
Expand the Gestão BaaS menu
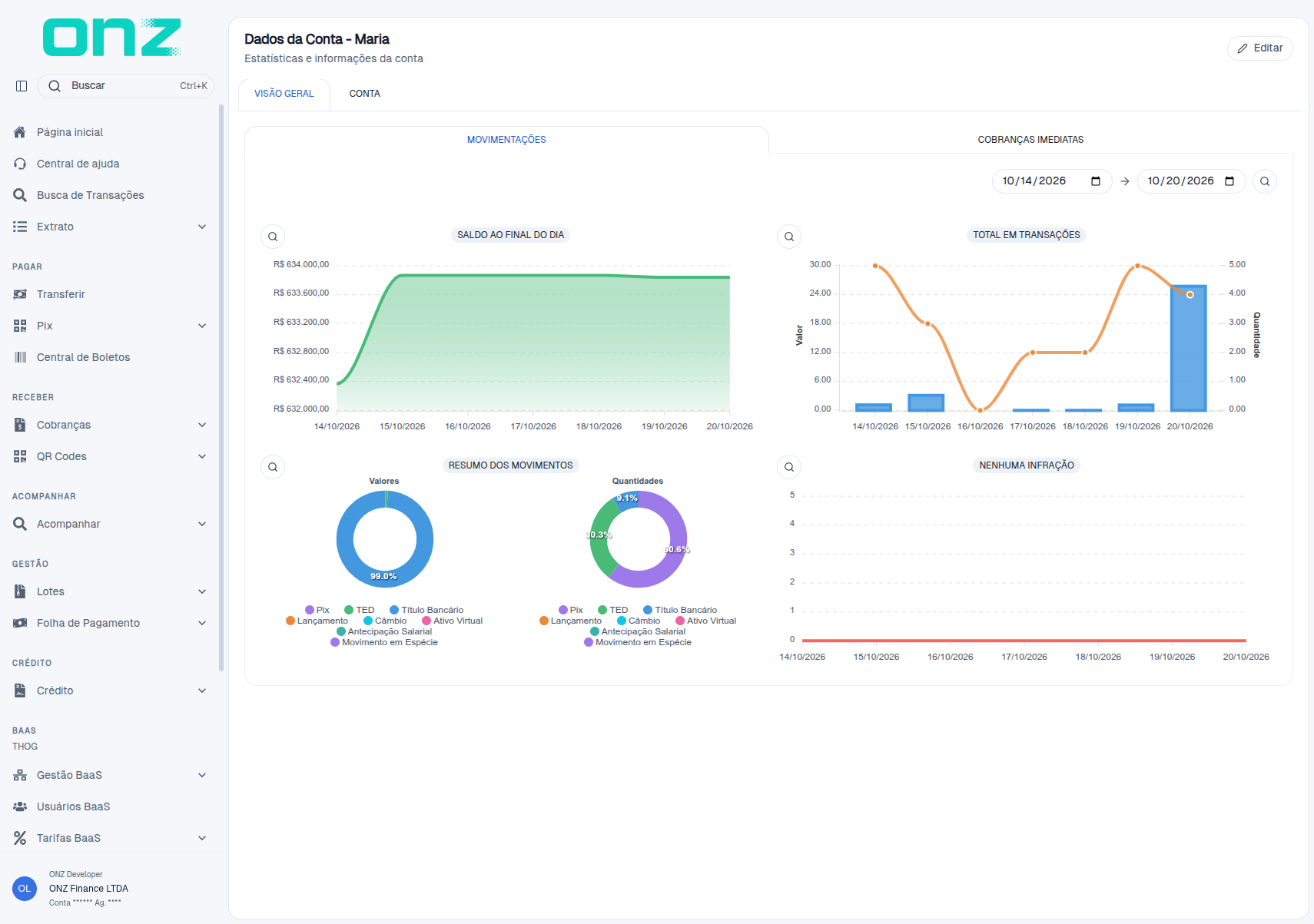click(x=202, y=775)
